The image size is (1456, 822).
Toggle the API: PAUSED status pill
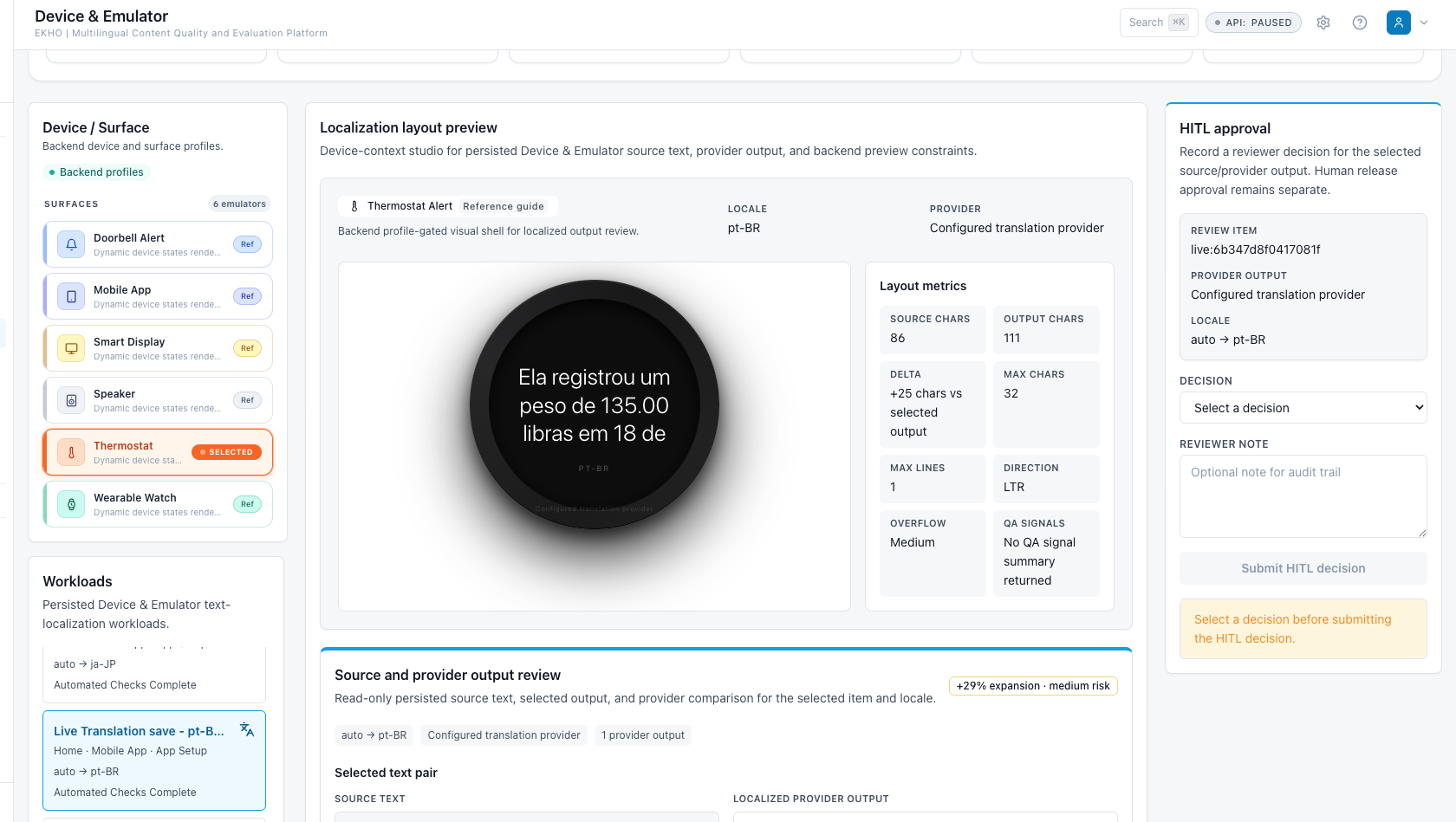[x=1253, y=23]
